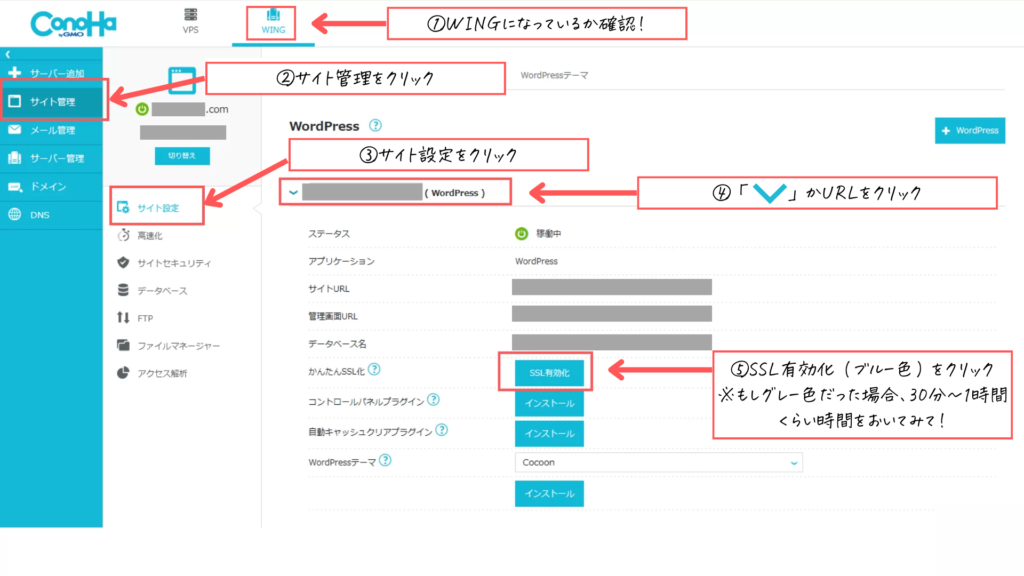This screenshot has height=576, width=1024.
Task: Select サイト設定 in the submenu
Action: [157, 208]
